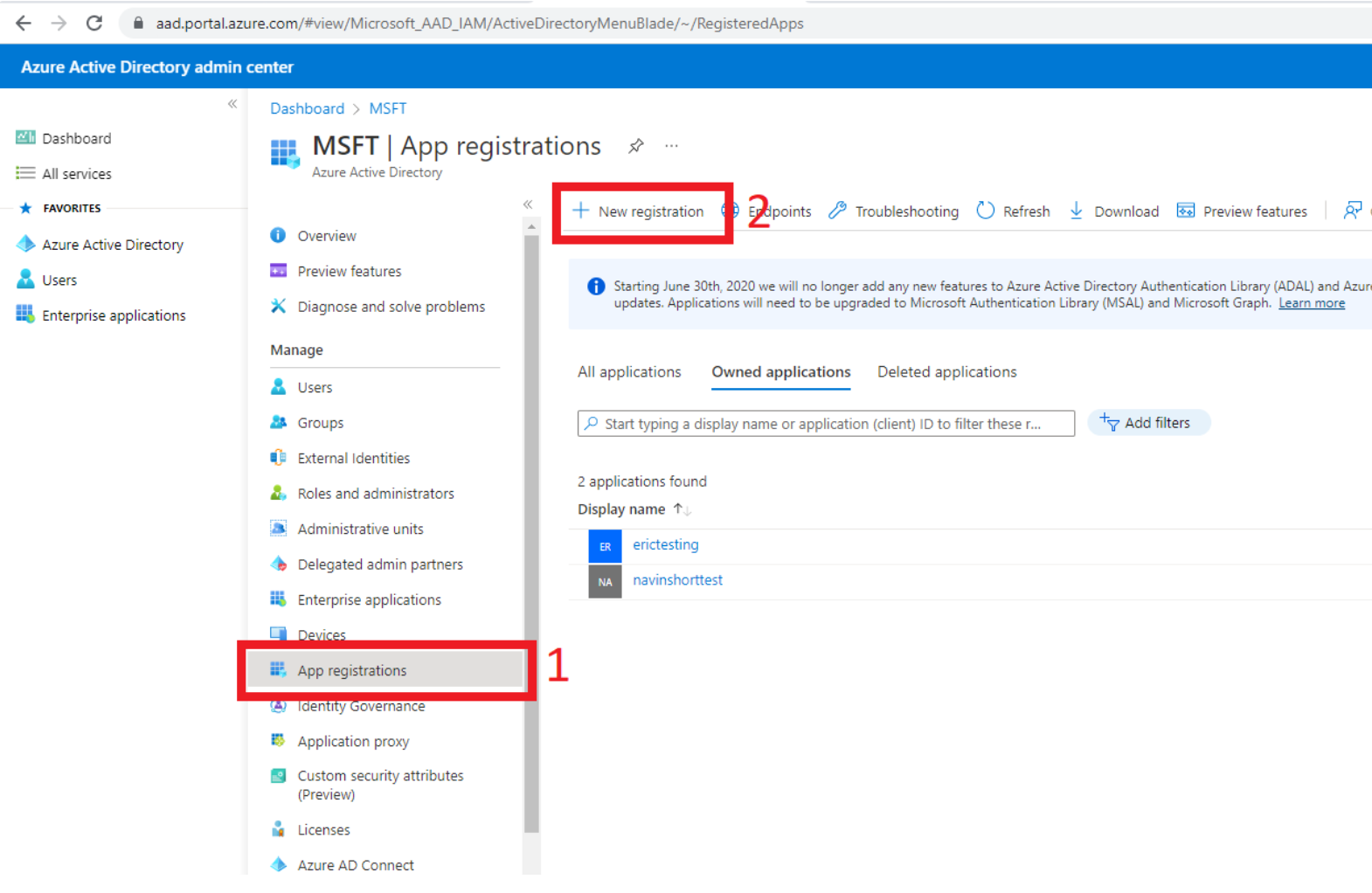
Task: Click New registration button
Action: click(x=640, y=211)
